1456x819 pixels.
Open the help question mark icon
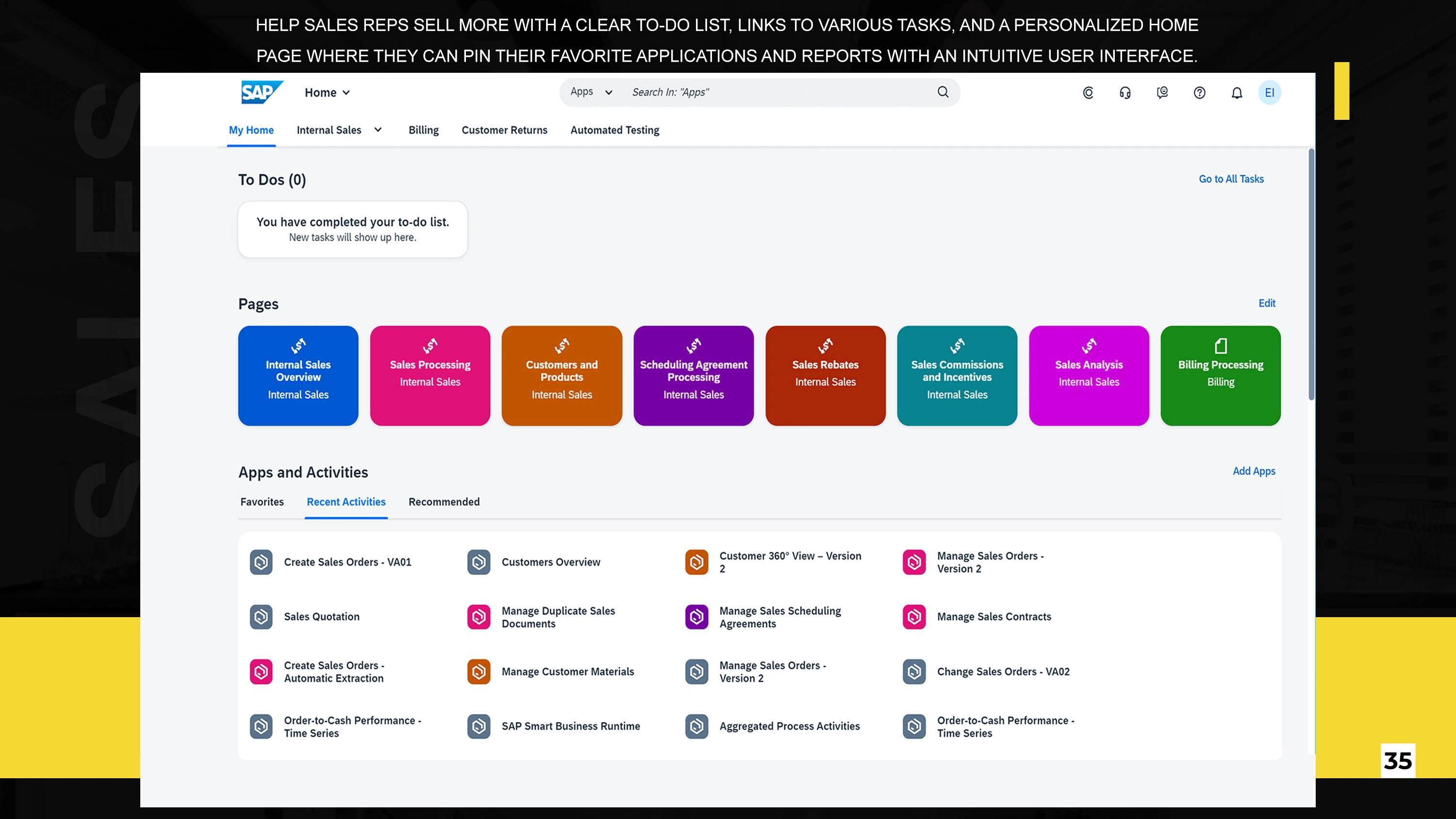[x=1199, y=93]
